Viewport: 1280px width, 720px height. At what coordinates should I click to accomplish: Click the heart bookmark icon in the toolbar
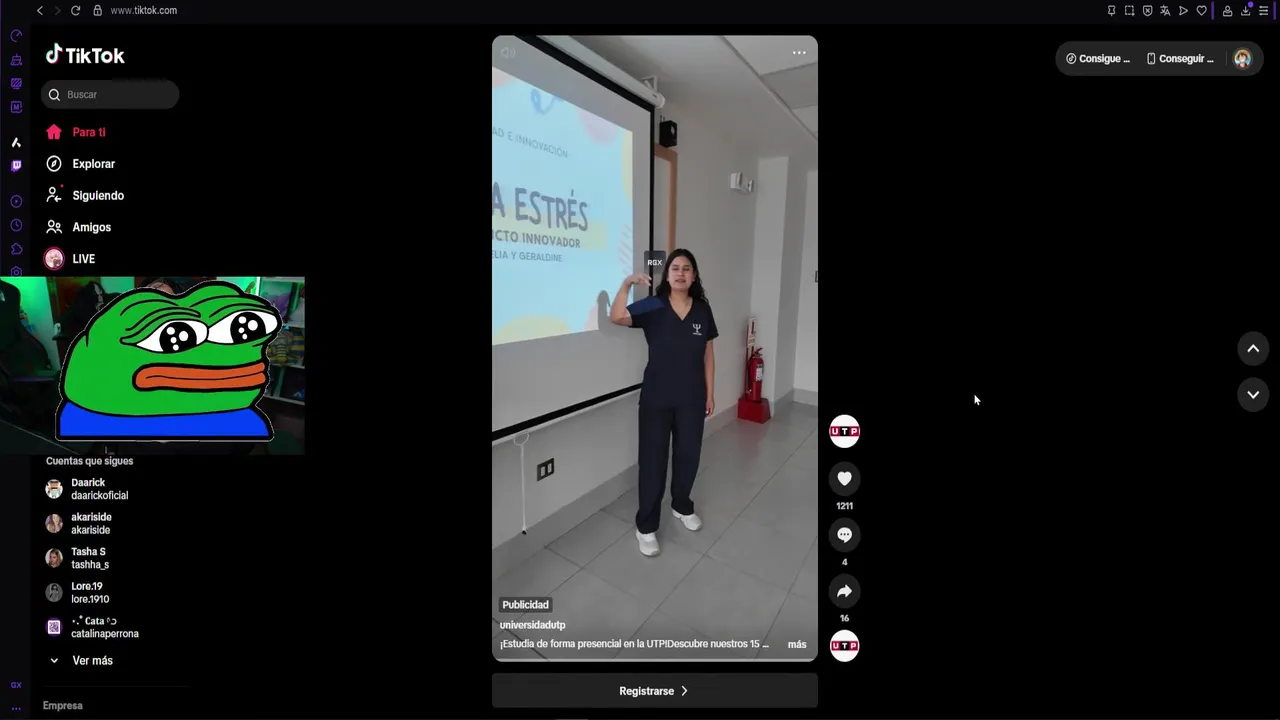point(1201,10)
